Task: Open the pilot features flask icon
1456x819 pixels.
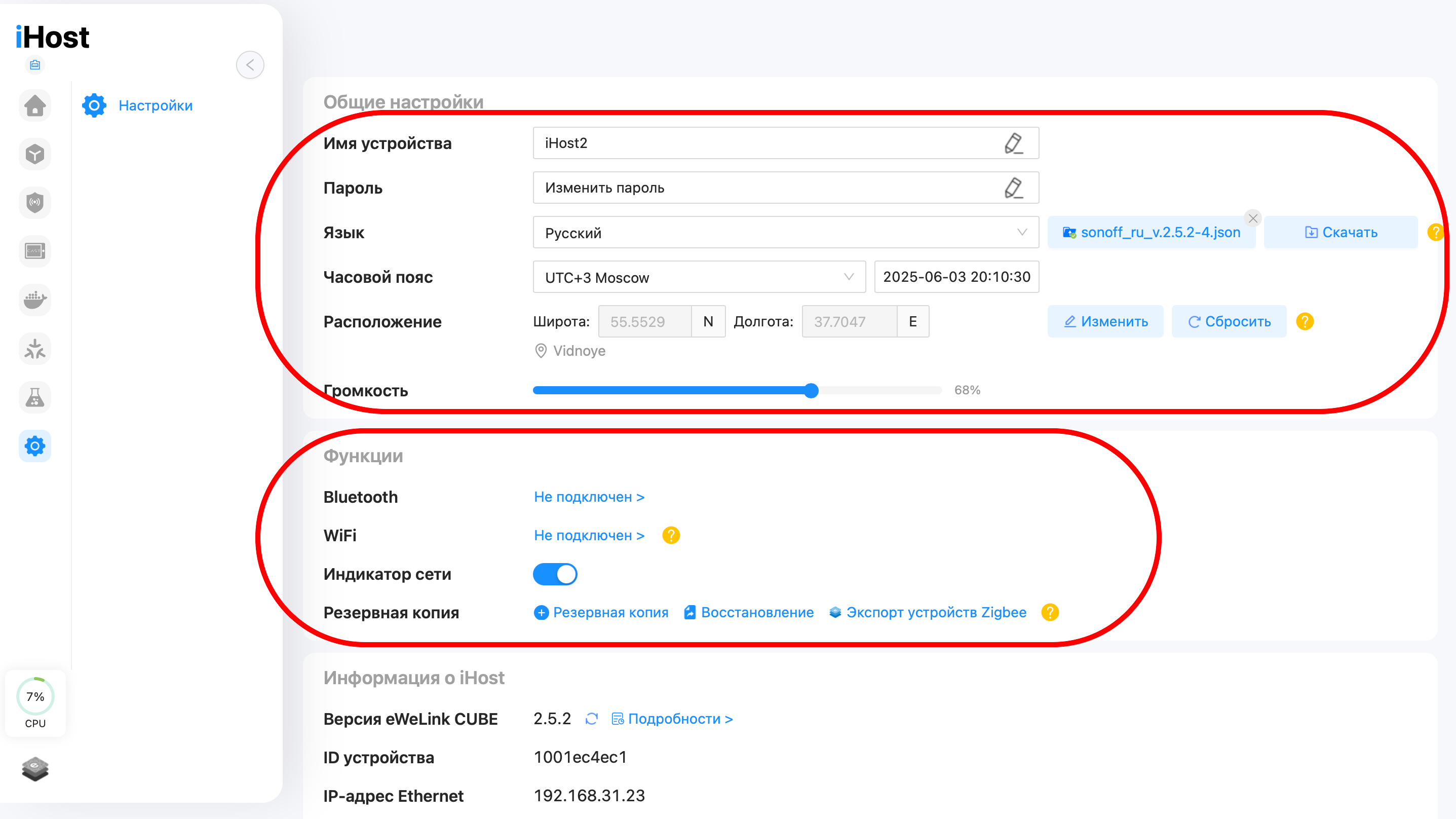Action: (35, 397)
